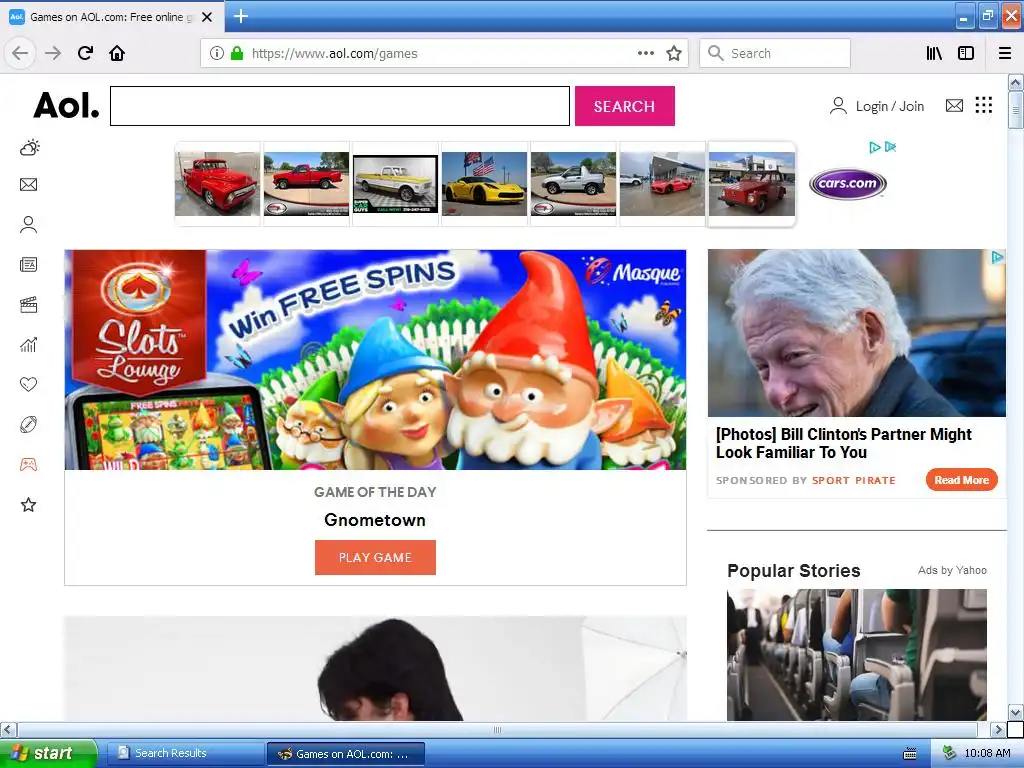
Task: Show site information icon in address bar
Action: 217,53
